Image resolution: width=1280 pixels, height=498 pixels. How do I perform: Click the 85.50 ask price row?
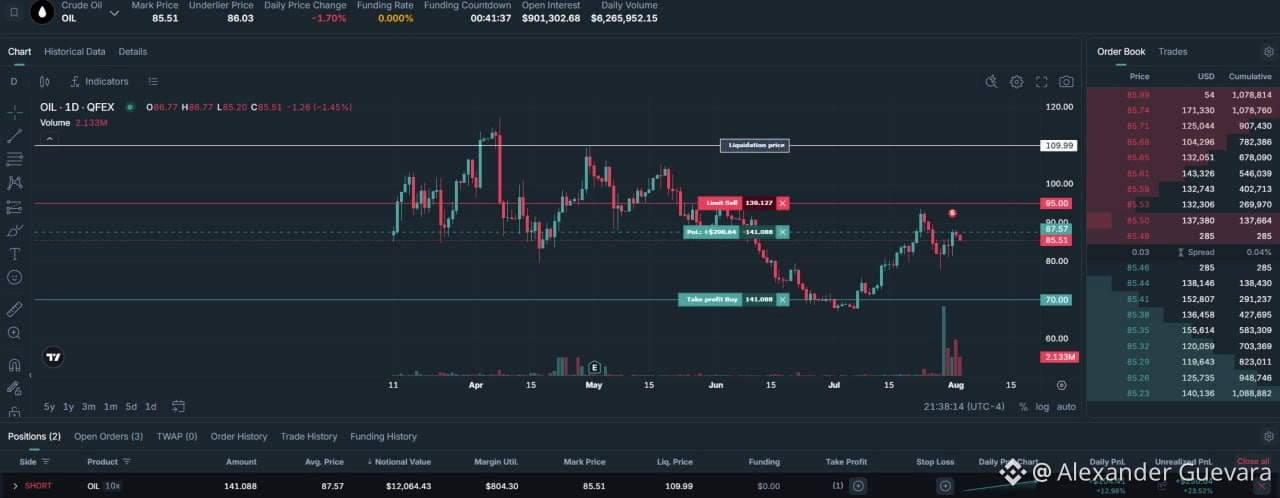tap(1183, 219)
